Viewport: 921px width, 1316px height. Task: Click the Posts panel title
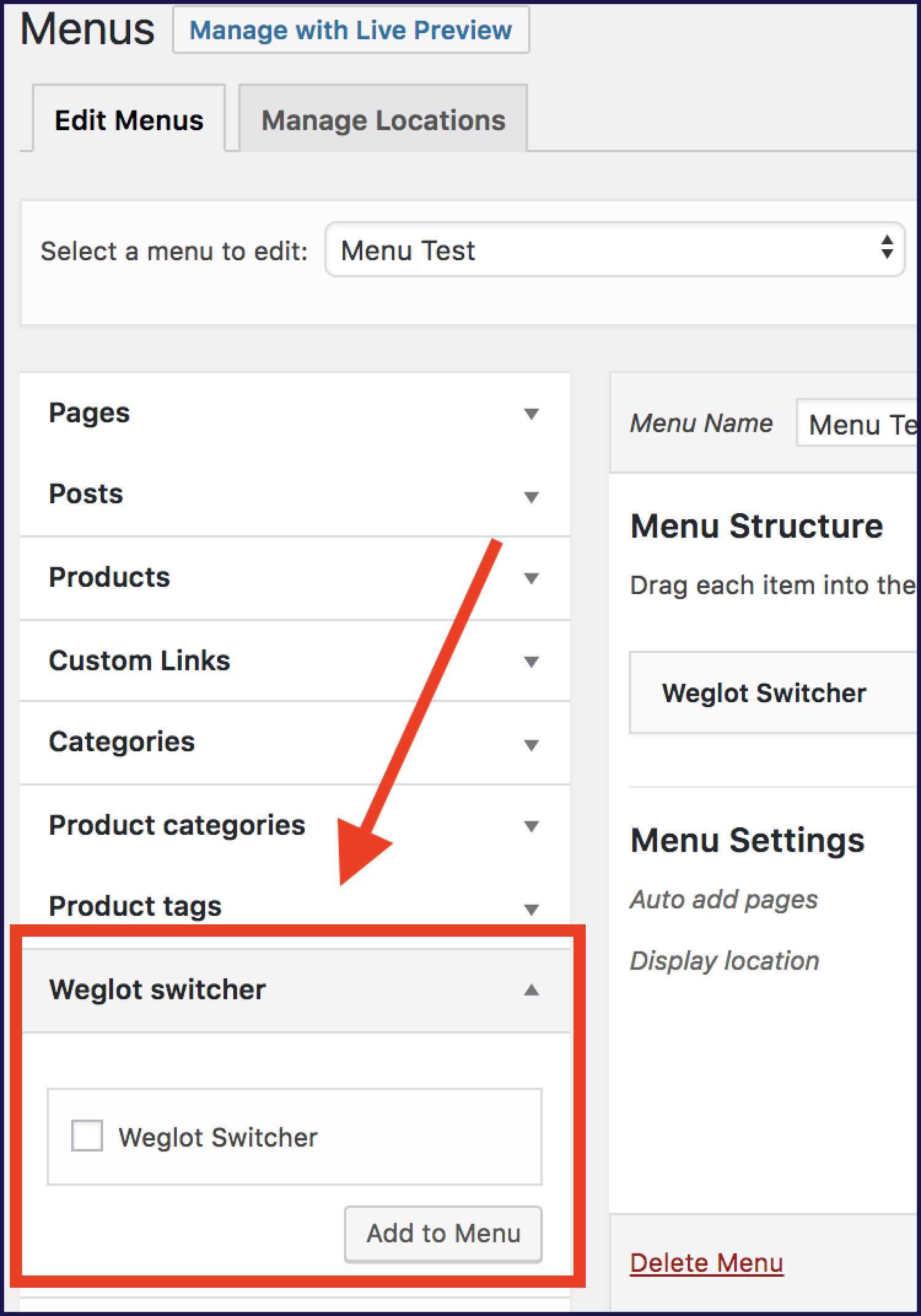(86, 494)
